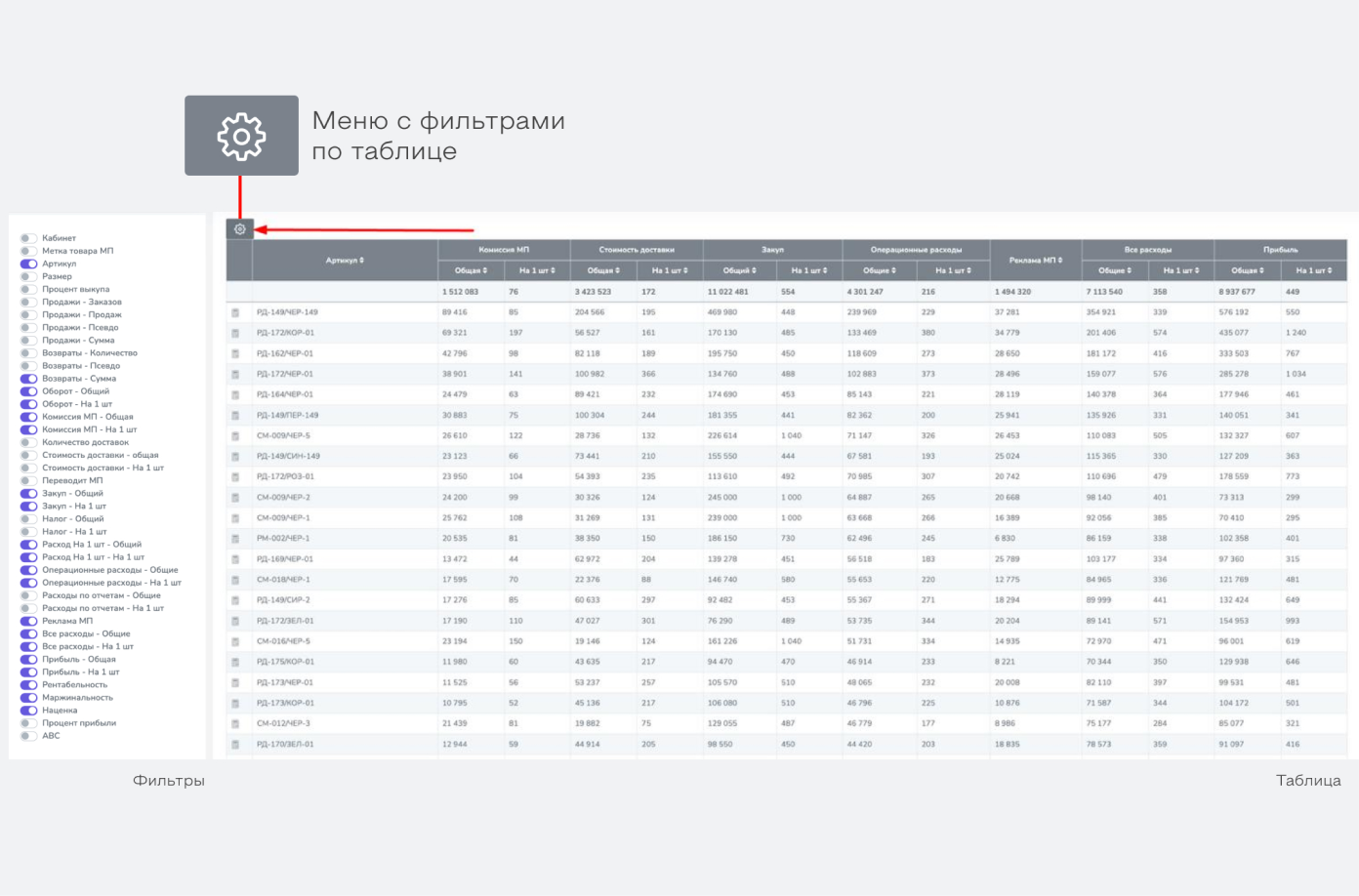Click the large gear icon in the callout
Image resolution: width=1359 pixels, height=896 pixels.
coord(241,136)
